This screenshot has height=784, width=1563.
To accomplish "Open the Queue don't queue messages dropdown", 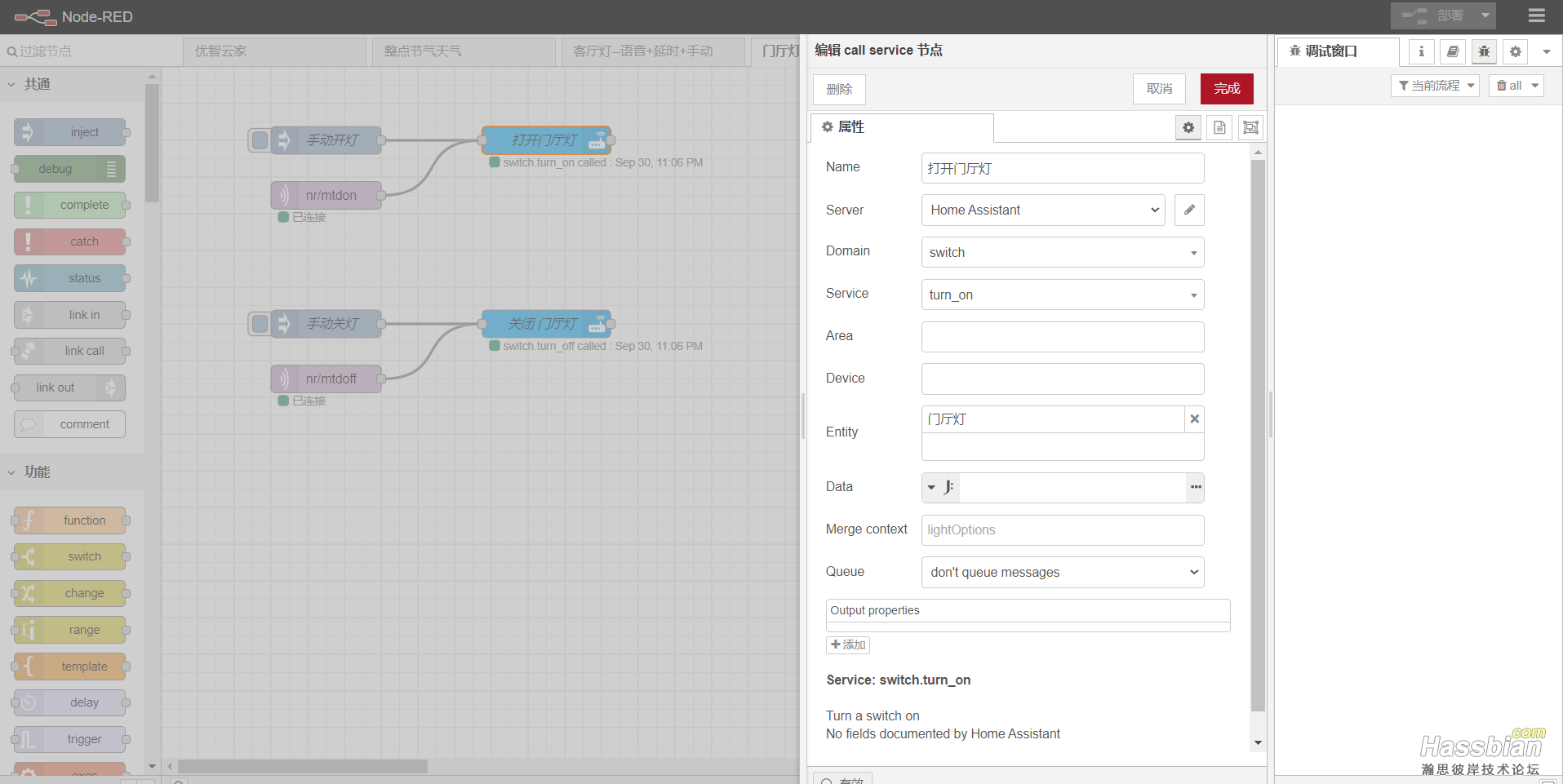I will pyautogui.click(x=1063, y=572).
